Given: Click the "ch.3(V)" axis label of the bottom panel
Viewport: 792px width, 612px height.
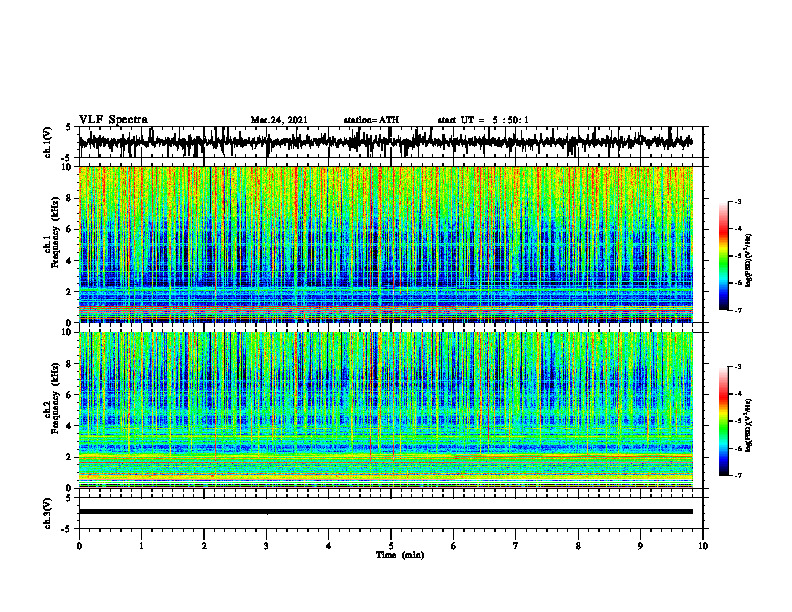Looking at the screenshot, I should 48,514.
